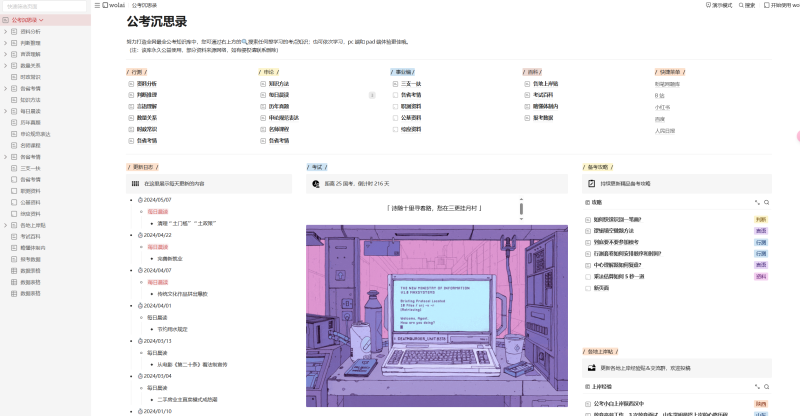The height and width of the screenshot is (416, 800).
Task: Click the sidebar collapse hamburger icon
Action: pos(96,5)
